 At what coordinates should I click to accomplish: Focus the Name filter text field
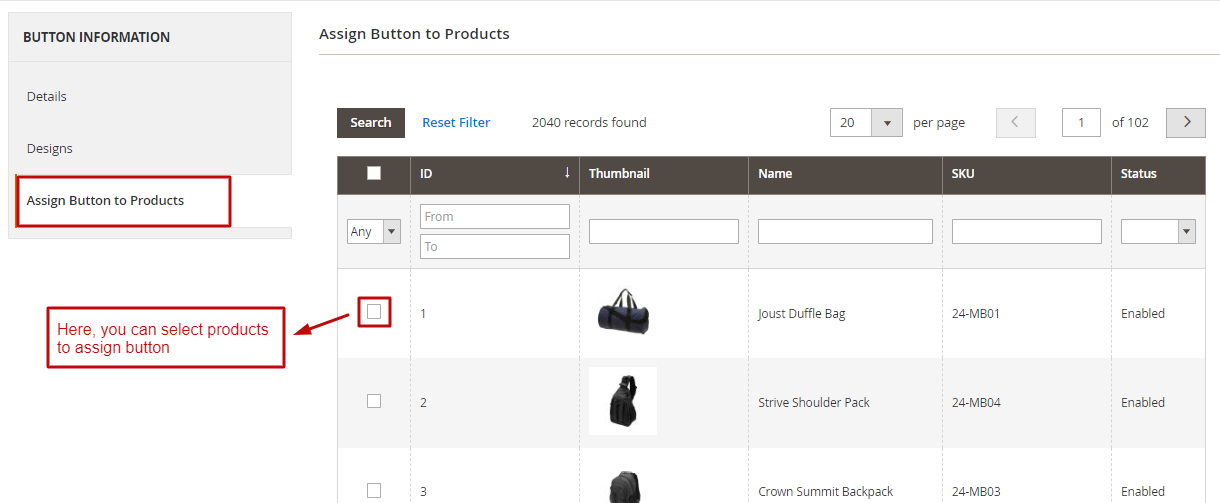(x=845, y=231)
